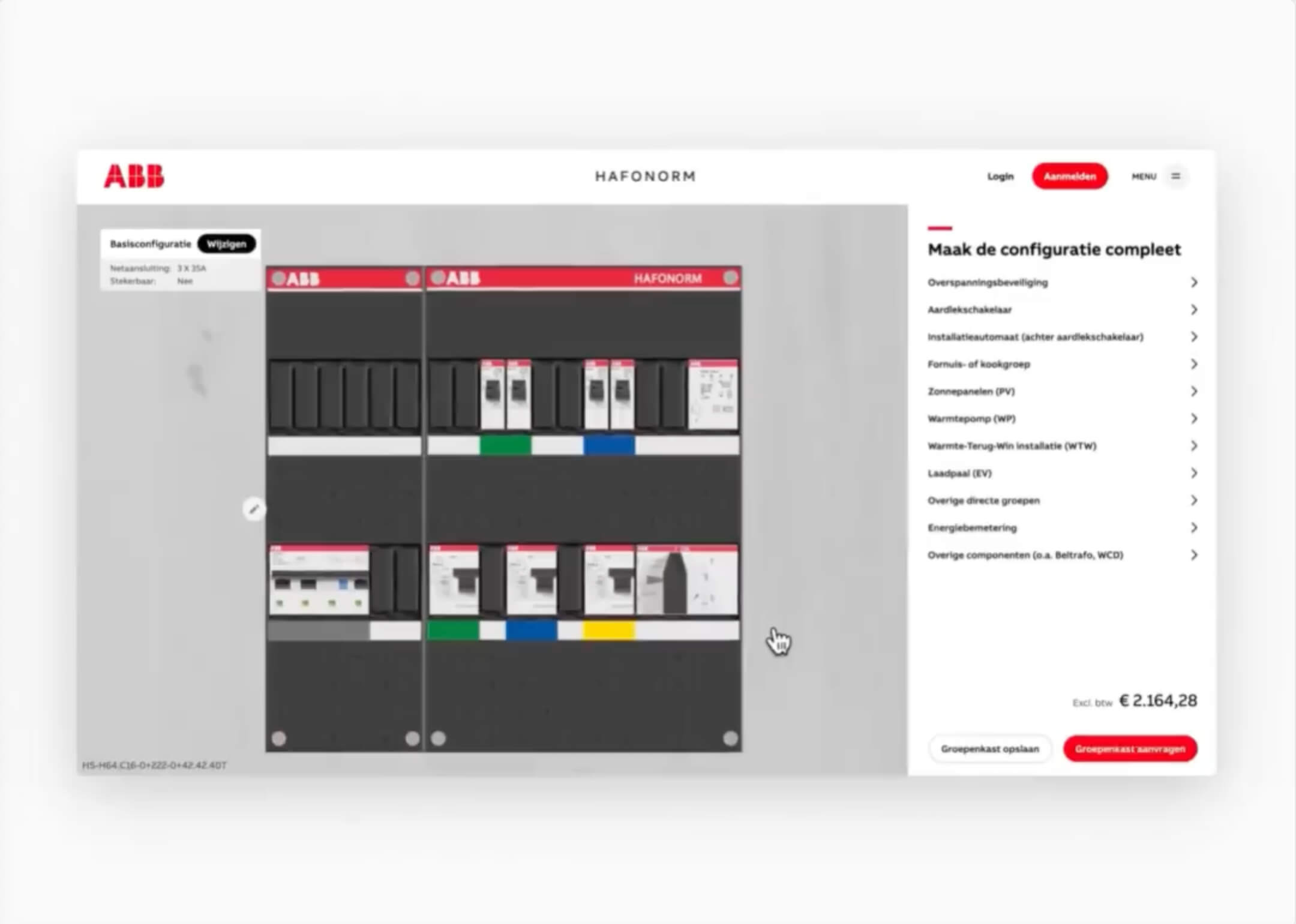The height and width of the screenshot is (924, 1296).
Task: Click the Aanmelden button
Action: (1070, 176)
